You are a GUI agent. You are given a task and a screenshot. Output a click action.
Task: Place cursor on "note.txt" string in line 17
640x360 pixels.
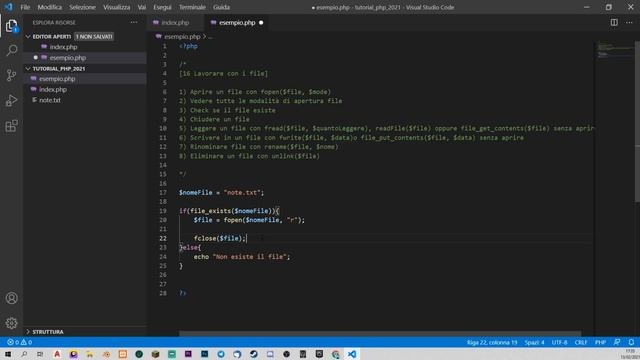[x=242, y=192]
